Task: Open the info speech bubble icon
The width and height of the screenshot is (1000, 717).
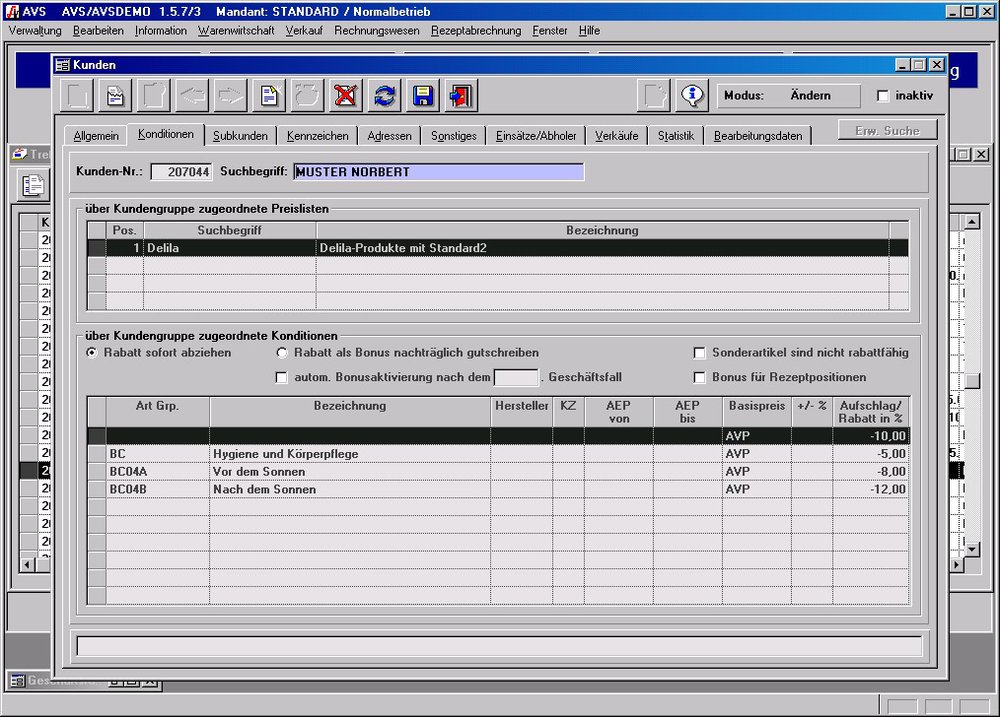Action: (x=692, y=96)
